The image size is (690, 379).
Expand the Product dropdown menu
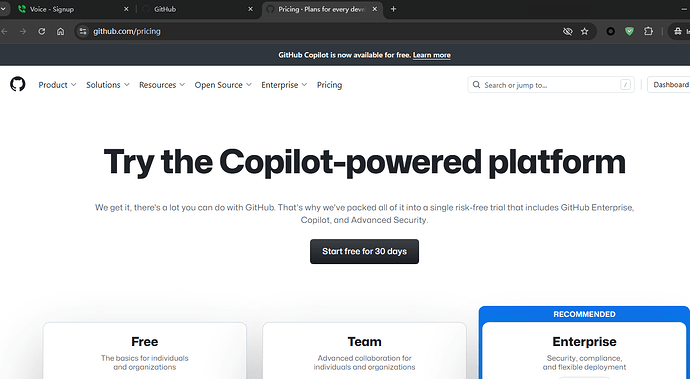tap(57, 85)
